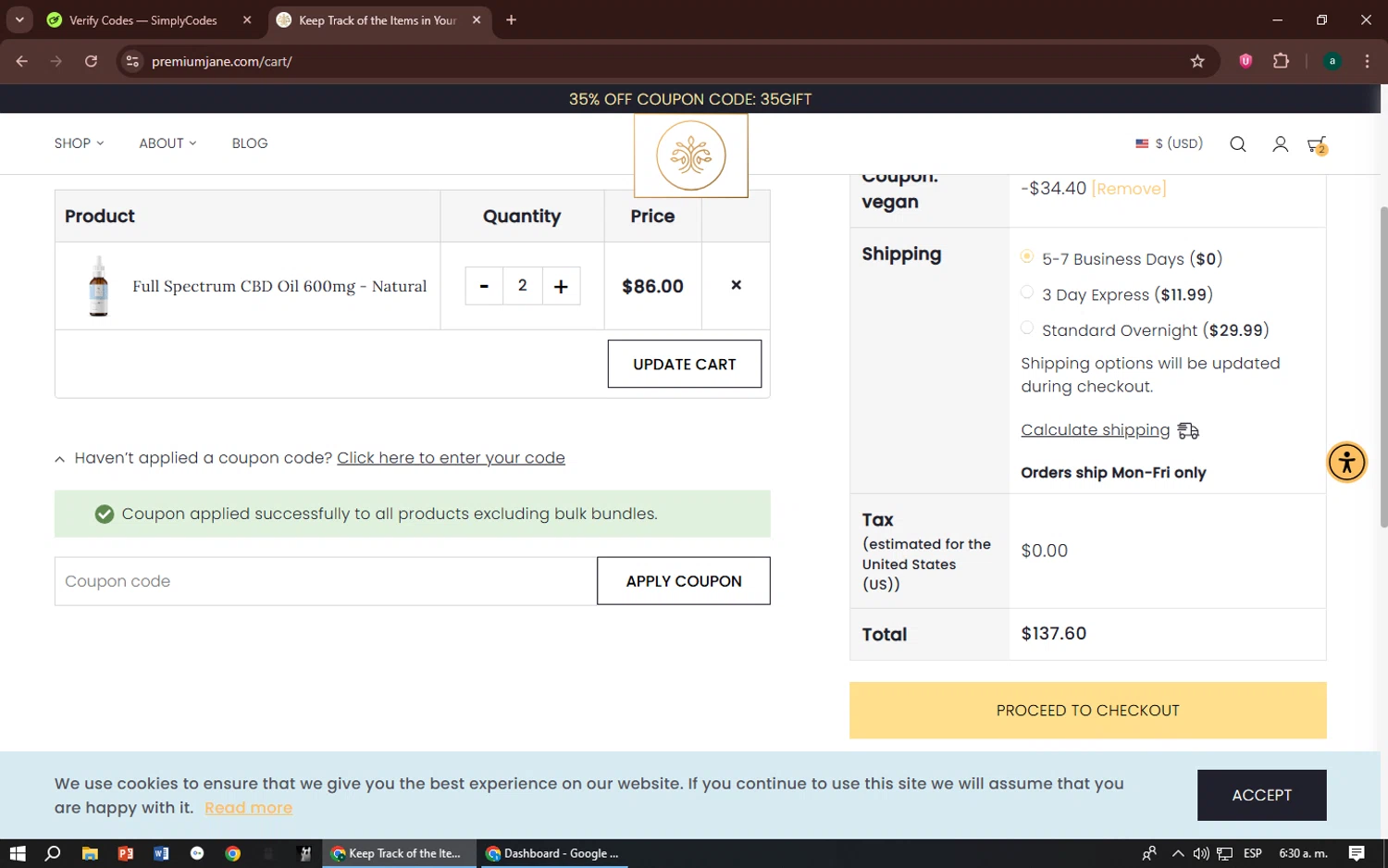Open File Explorer from taskbar

pyautogui.click(x=90, y=853)
